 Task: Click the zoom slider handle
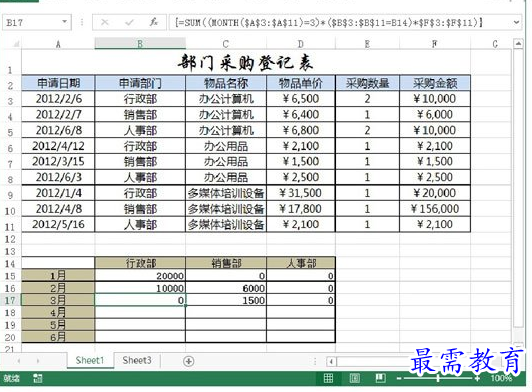coord(438,378)
